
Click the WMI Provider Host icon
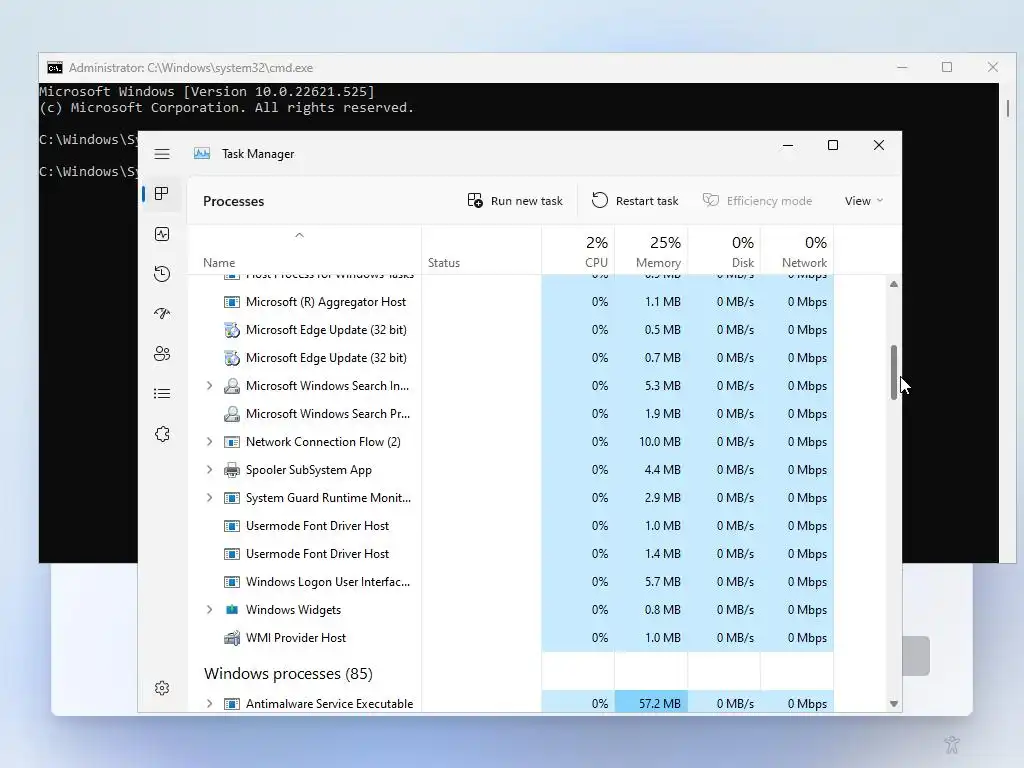[232, 637]
